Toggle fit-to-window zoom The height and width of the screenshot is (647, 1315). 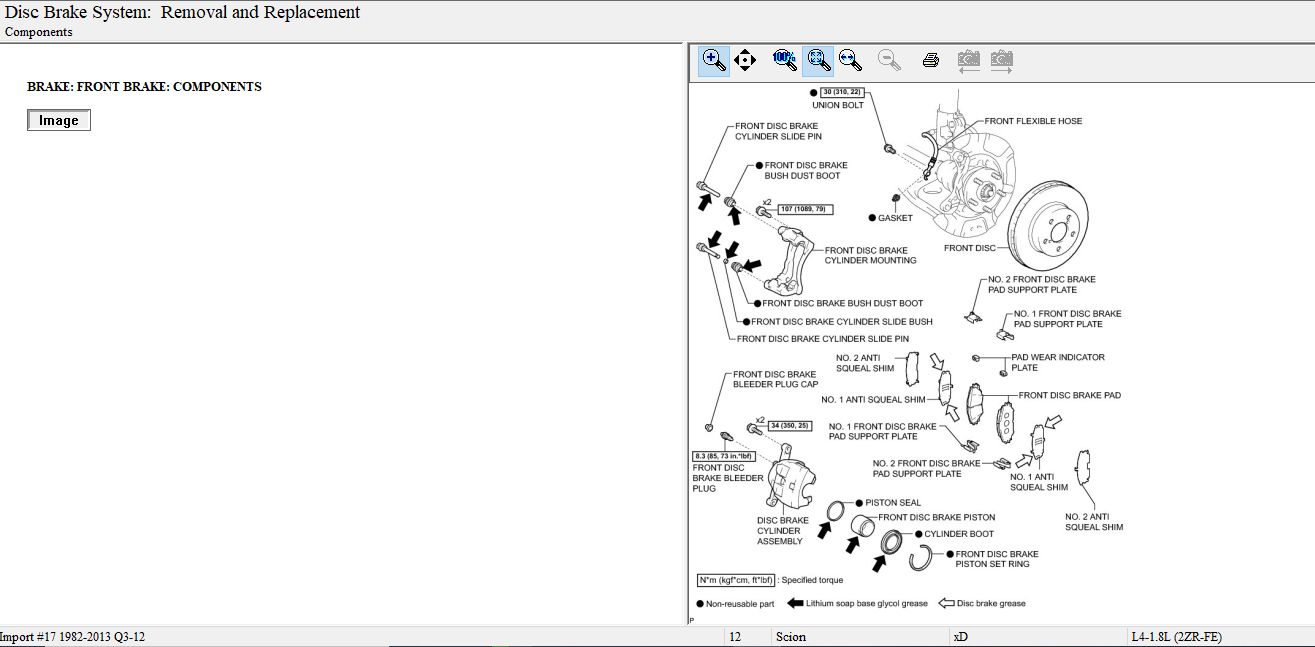[x=818, y=60]
